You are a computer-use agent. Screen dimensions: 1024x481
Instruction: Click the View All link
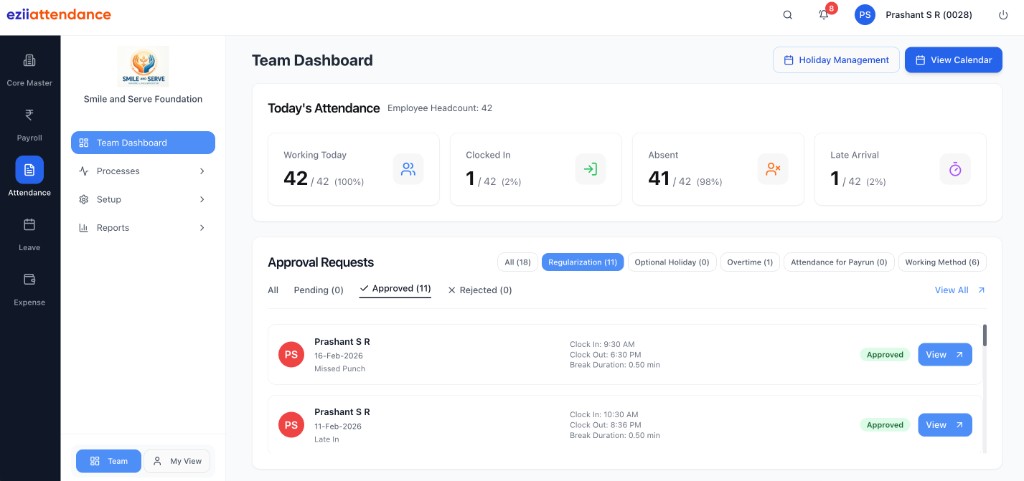[x=952, y=290]
